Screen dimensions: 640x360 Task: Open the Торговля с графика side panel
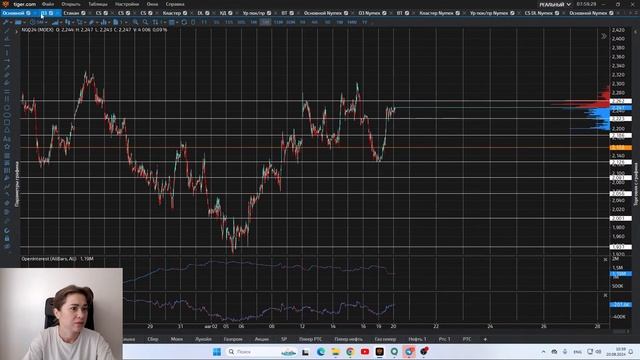pyautogui.click(x=636, y=184)
